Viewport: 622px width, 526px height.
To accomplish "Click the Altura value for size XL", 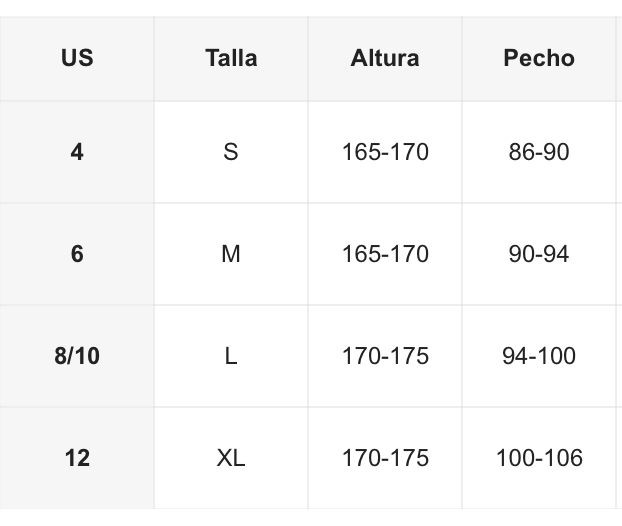I will tap(385, 458).
